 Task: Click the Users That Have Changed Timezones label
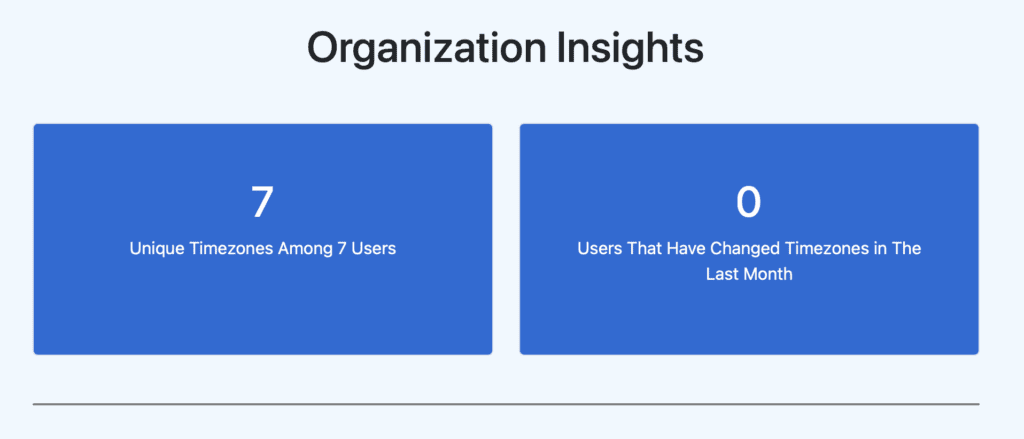[x=749, y=249]
